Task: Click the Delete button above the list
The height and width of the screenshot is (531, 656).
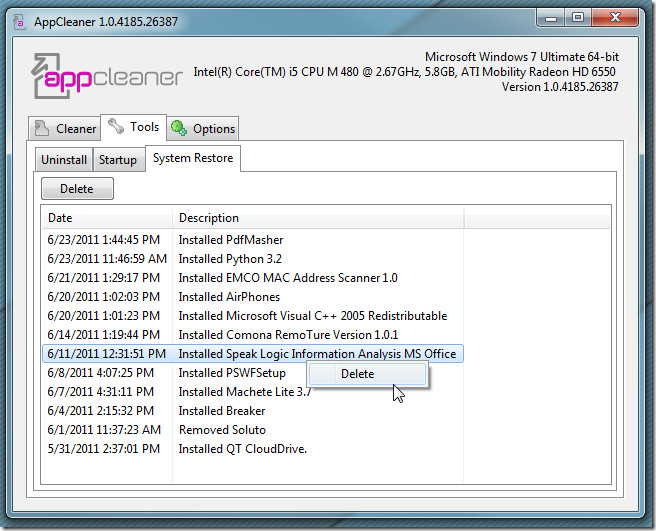Action: click(77, 189)
